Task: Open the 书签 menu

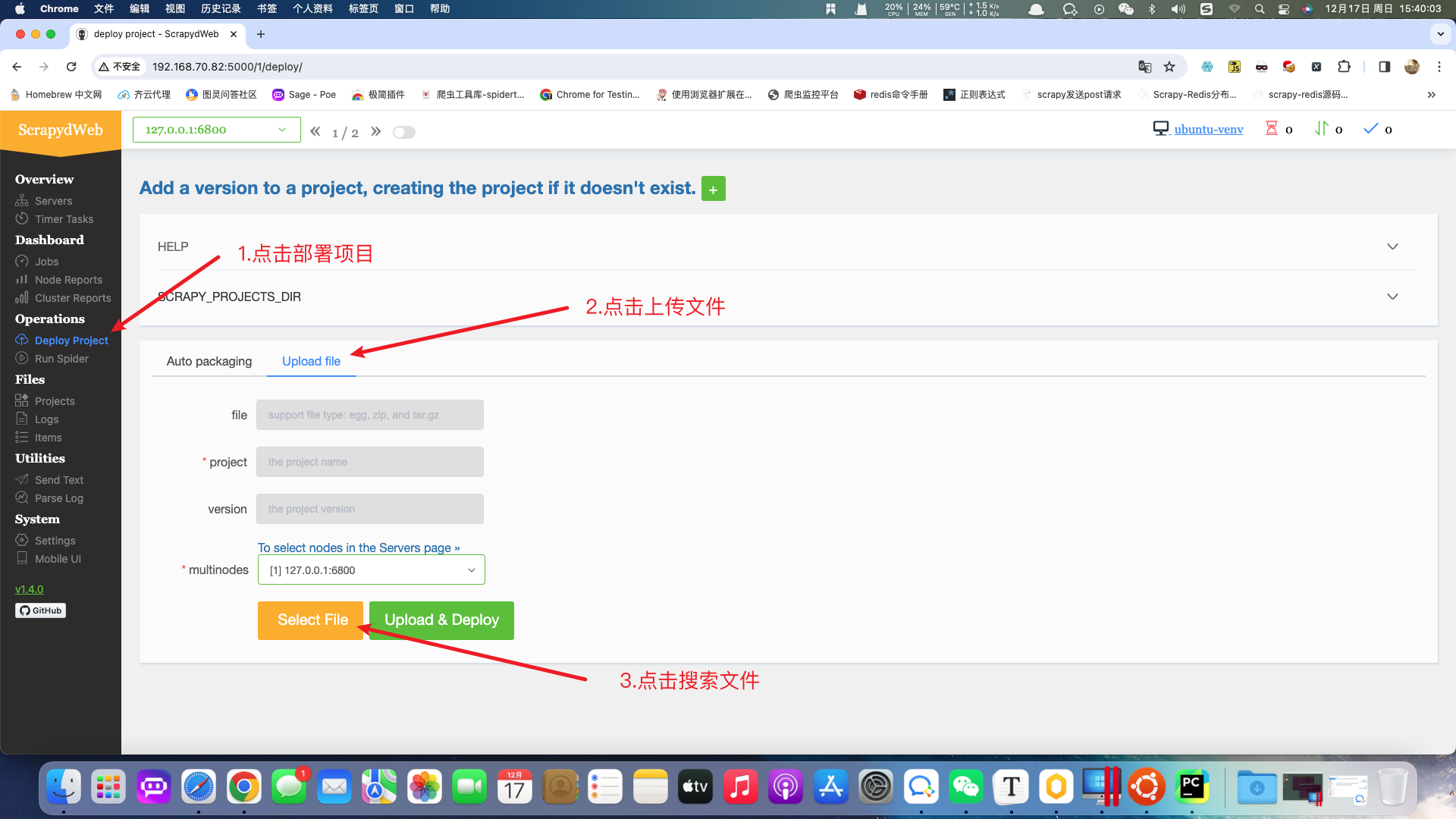Action: 267,9
